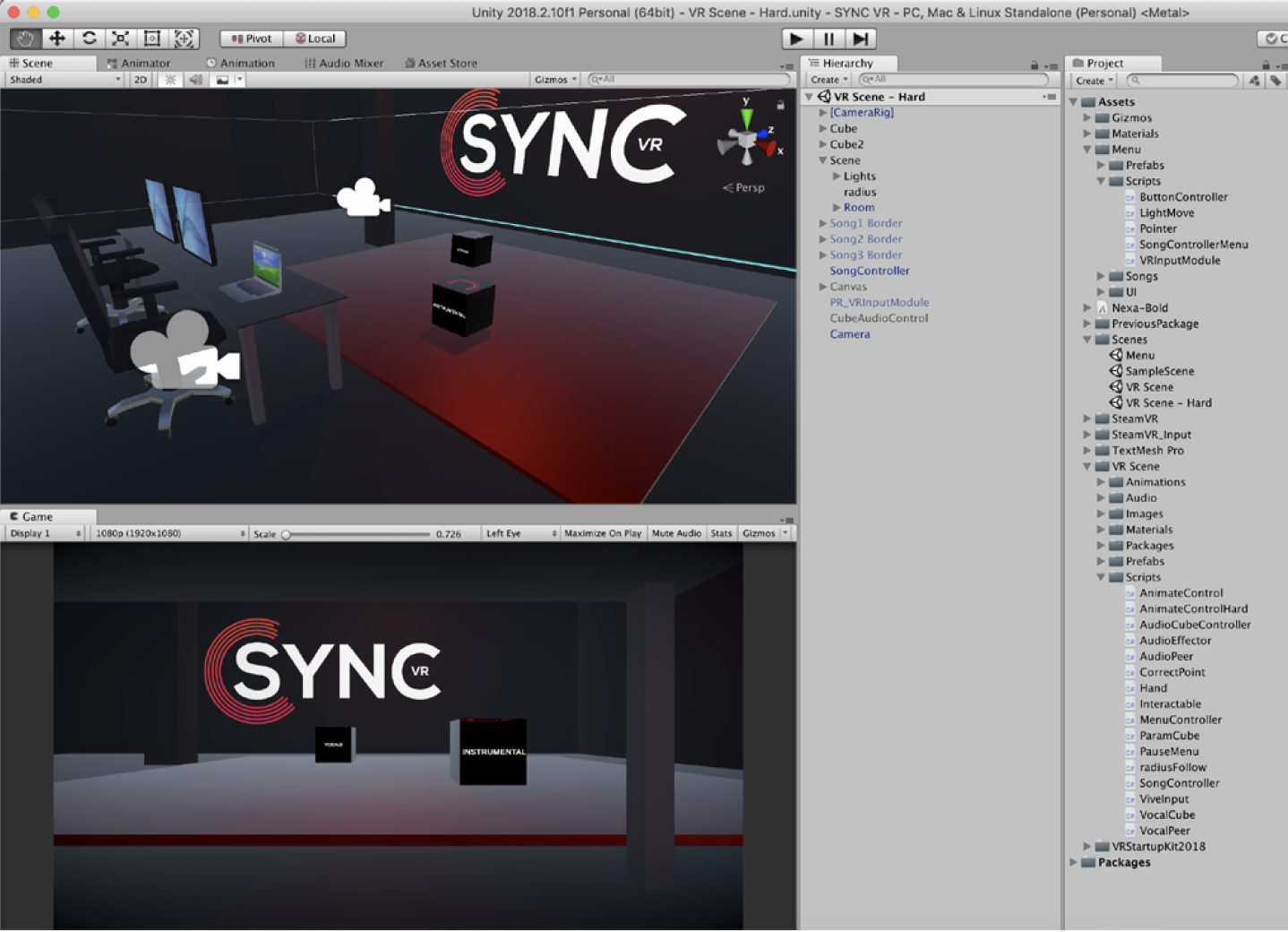The image size is (1288, 932).
Task: Toggle scene lighting sun icon
Action: pos(170,80)
